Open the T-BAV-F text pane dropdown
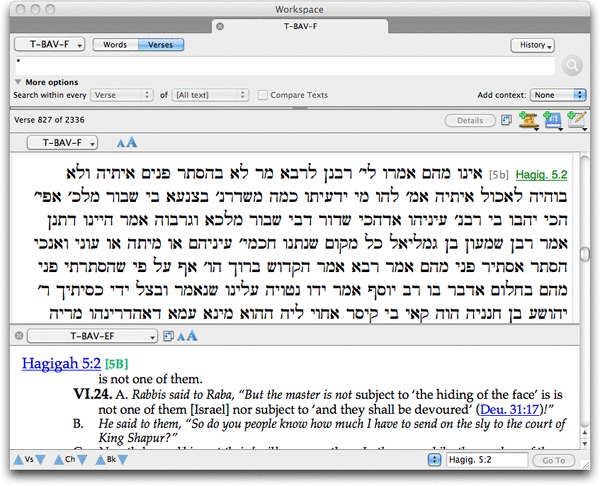 click(62, 143)
